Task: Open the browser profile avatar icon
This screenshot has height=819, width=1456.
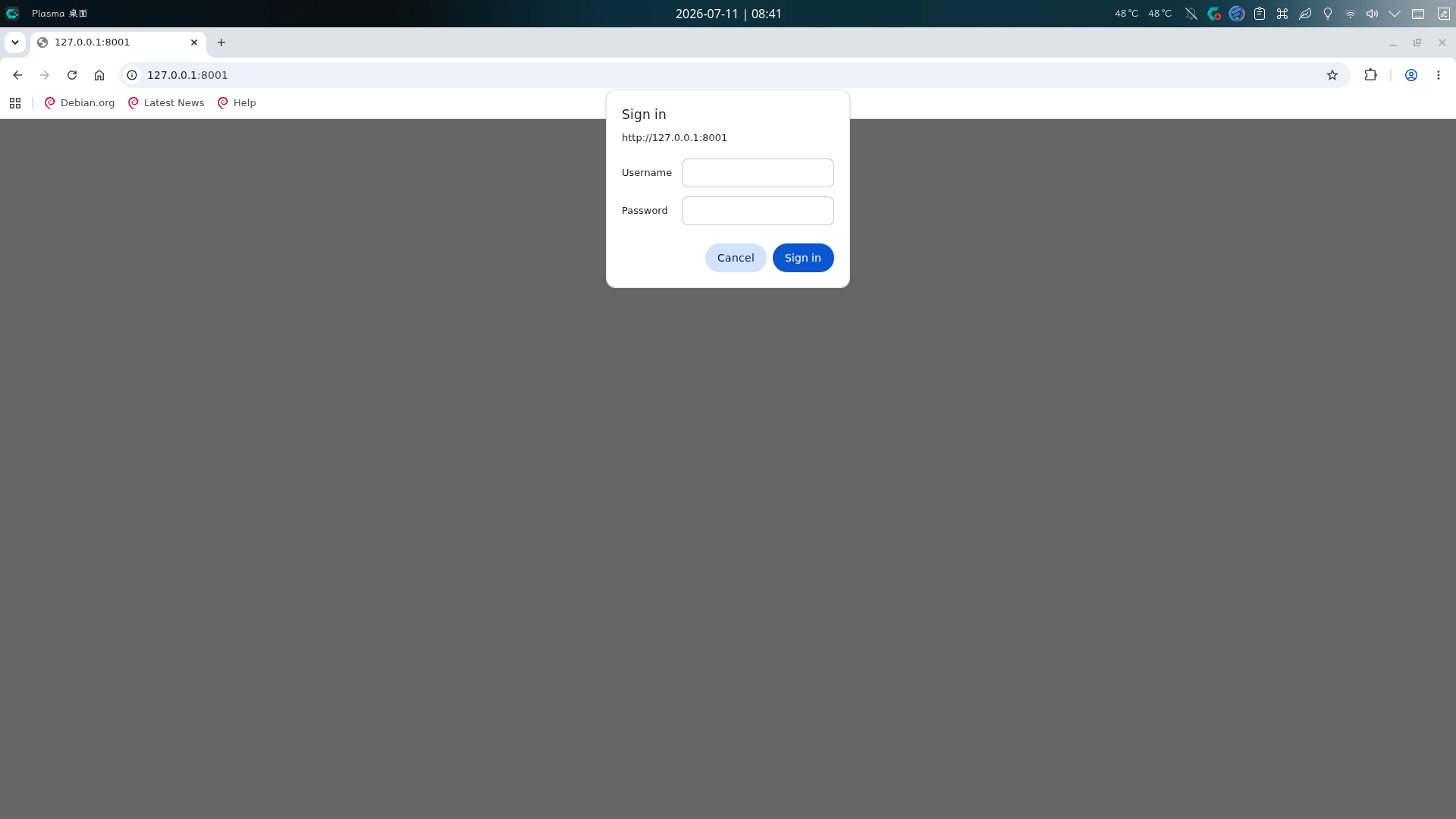Action: click(x=1411, y=75)
